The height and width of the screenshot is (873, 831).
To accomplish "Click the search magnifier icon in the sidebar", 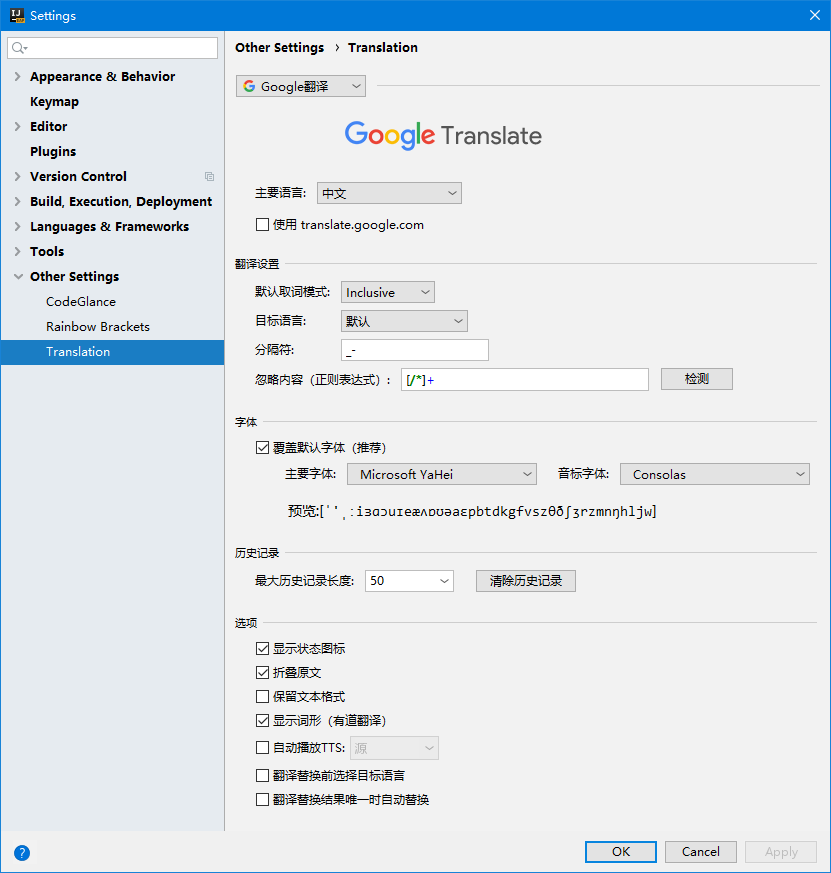I will (x=19, y=48).
